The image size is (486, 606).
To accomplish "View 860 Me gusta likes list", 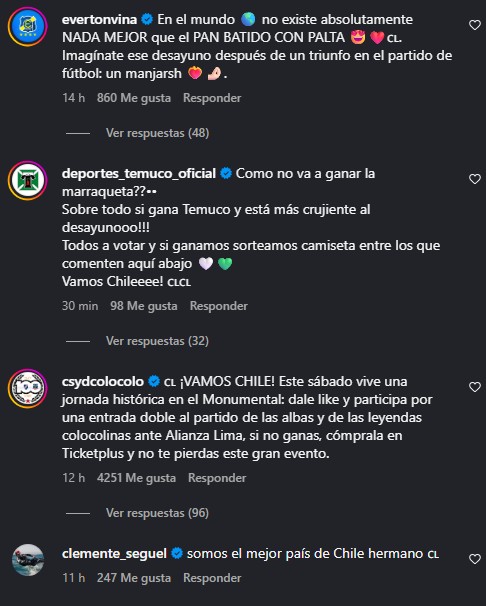I will point(134,98).
